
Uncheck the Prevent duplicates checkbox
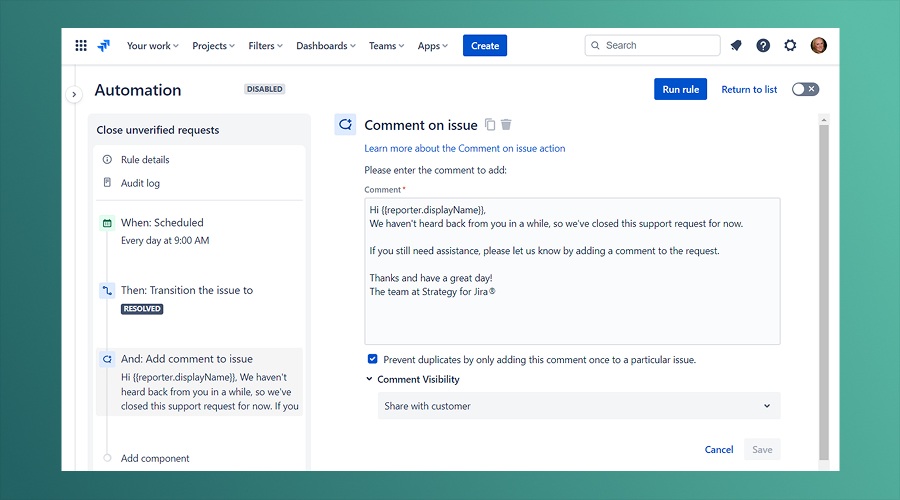point(373,359)
